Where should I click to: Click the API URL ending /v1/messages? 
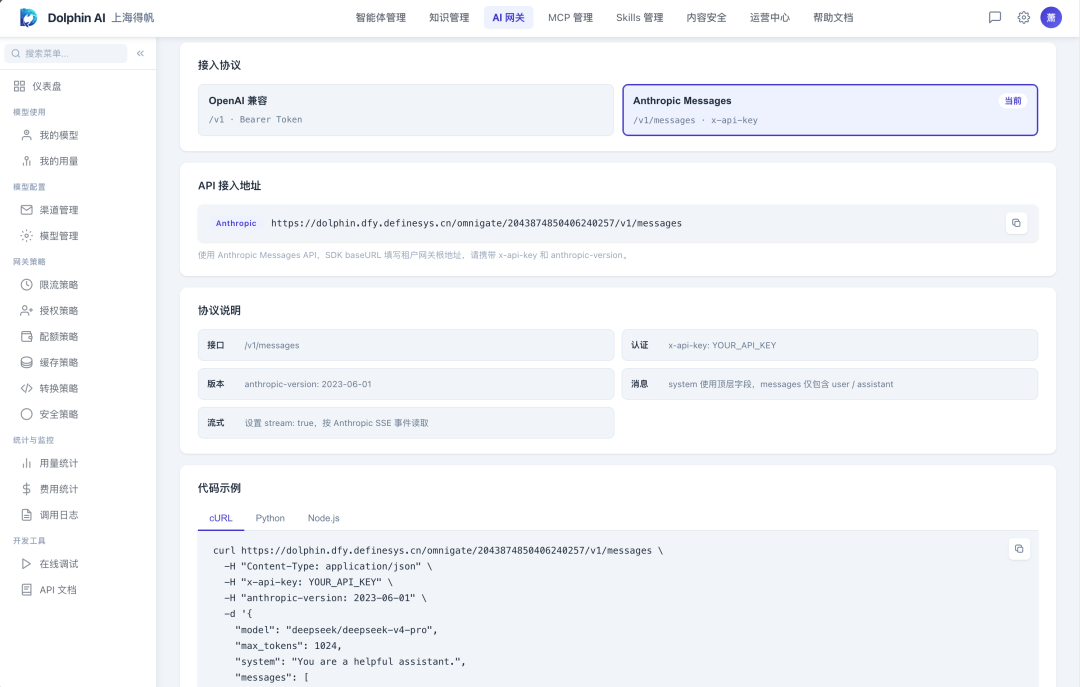[x=476, y=223]
